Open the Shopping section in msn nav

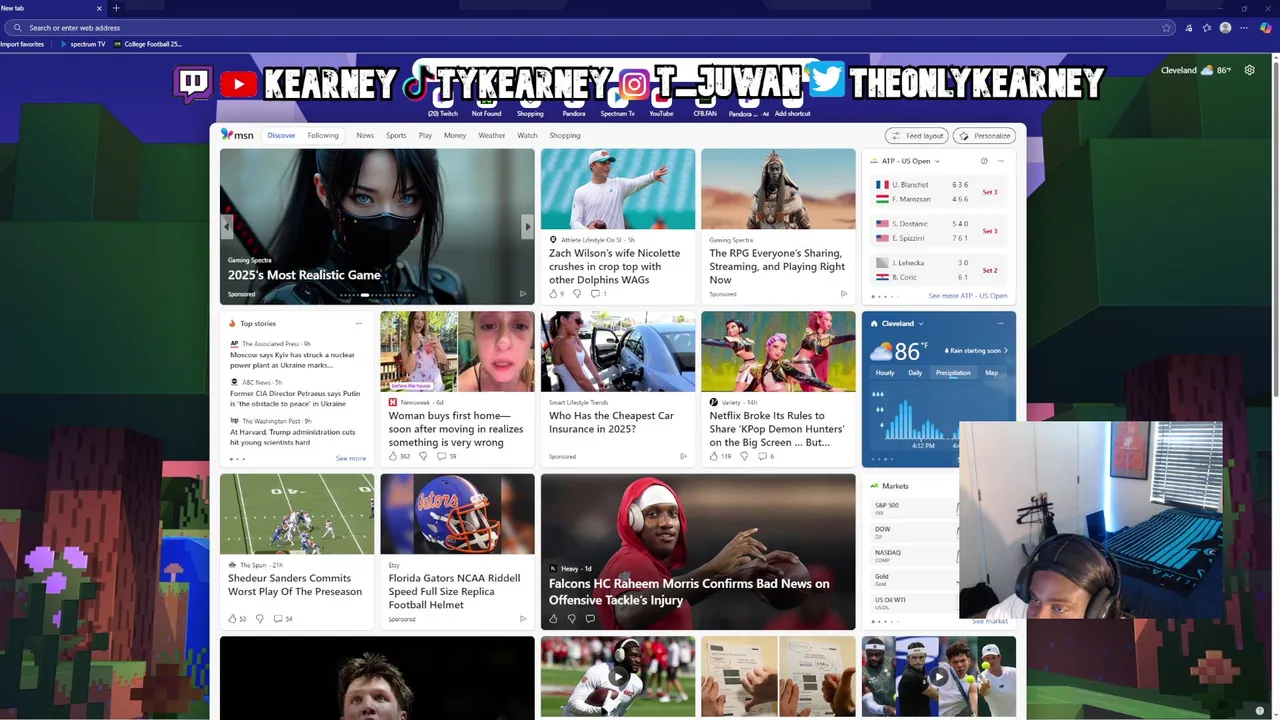[x=565, y=135]
